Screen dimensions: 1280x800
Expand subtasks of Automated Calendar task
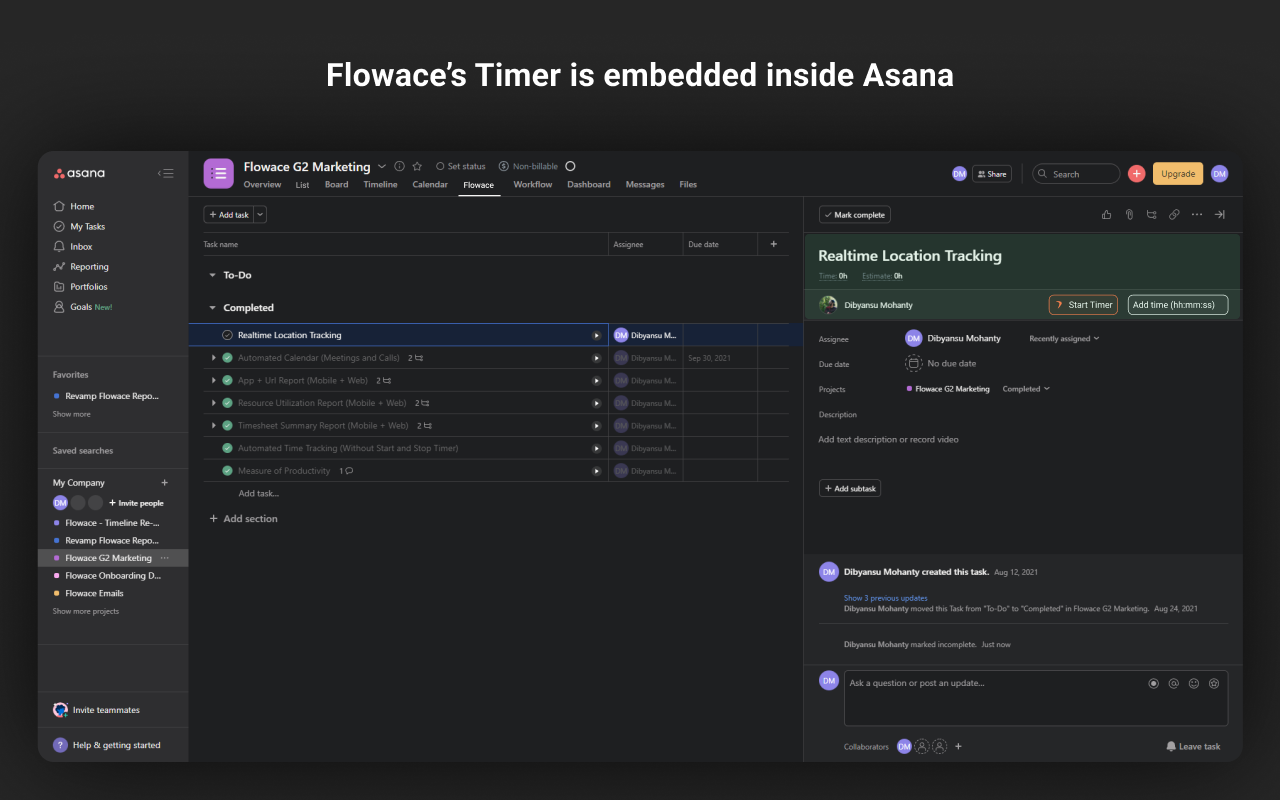(x=213, y=358)
